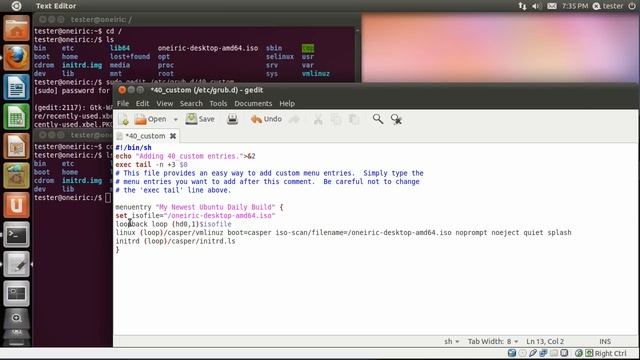Image resolution: width=640 pixels, height=360 pixels.
Task: Undo the last edit
Action: click(x=266, y=119)
